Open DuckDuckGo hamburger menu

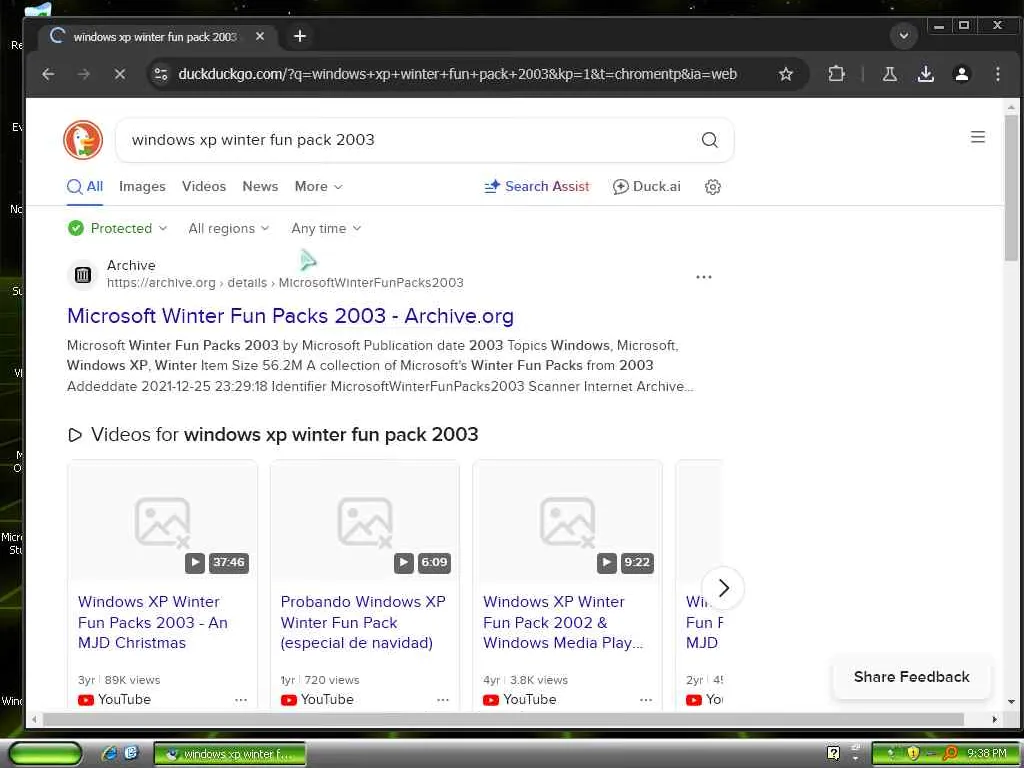click(978, 137)
